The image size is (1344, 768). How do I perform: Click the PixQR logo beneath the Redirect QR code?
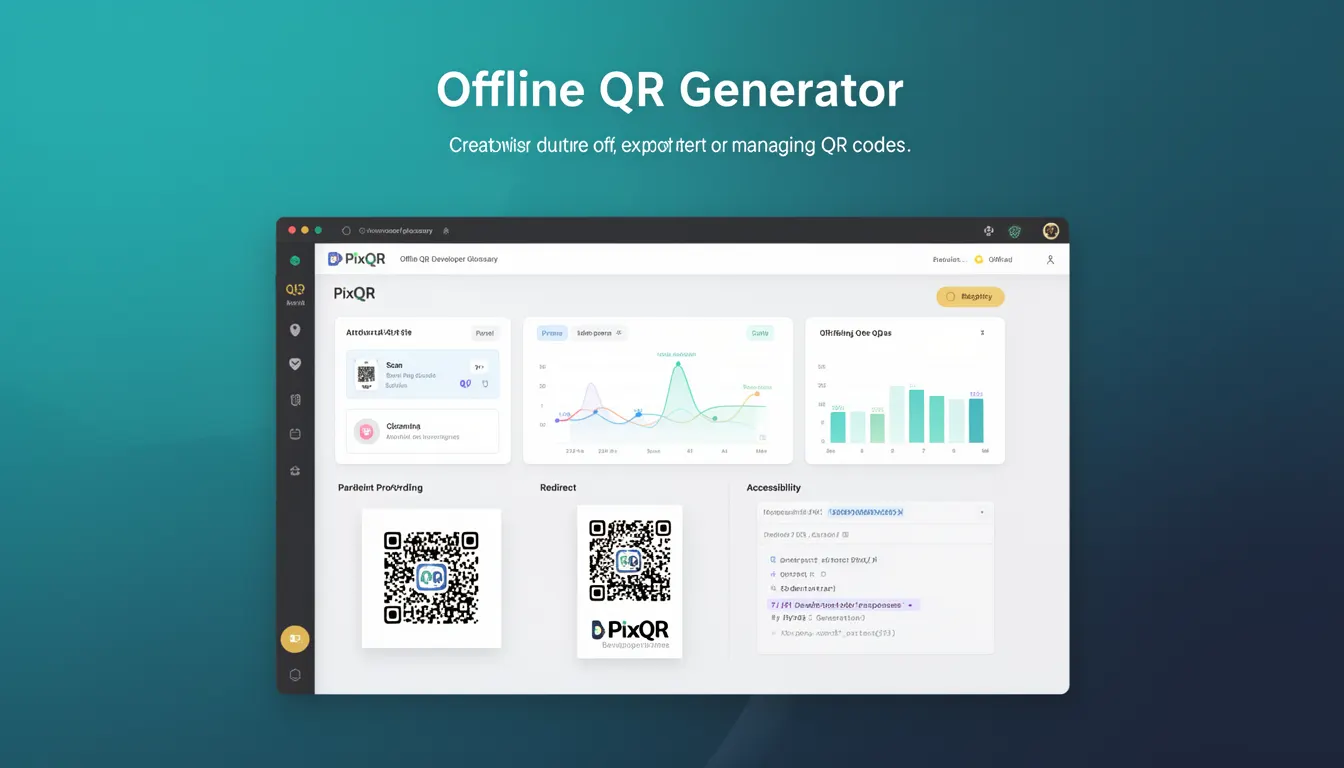point(630,629)
